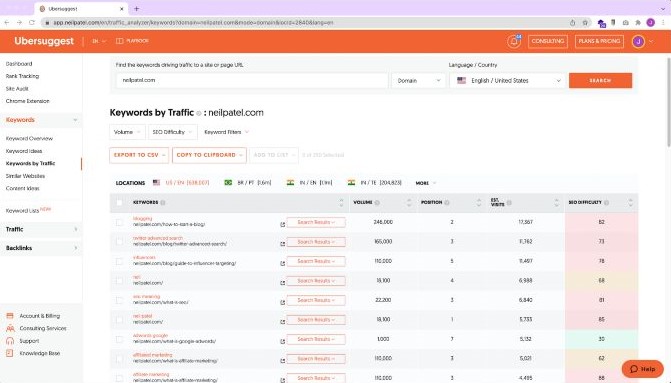Go to Rank Tracking in sidebar
Screen dimensions: 671x383
click(x=22, y=76)
